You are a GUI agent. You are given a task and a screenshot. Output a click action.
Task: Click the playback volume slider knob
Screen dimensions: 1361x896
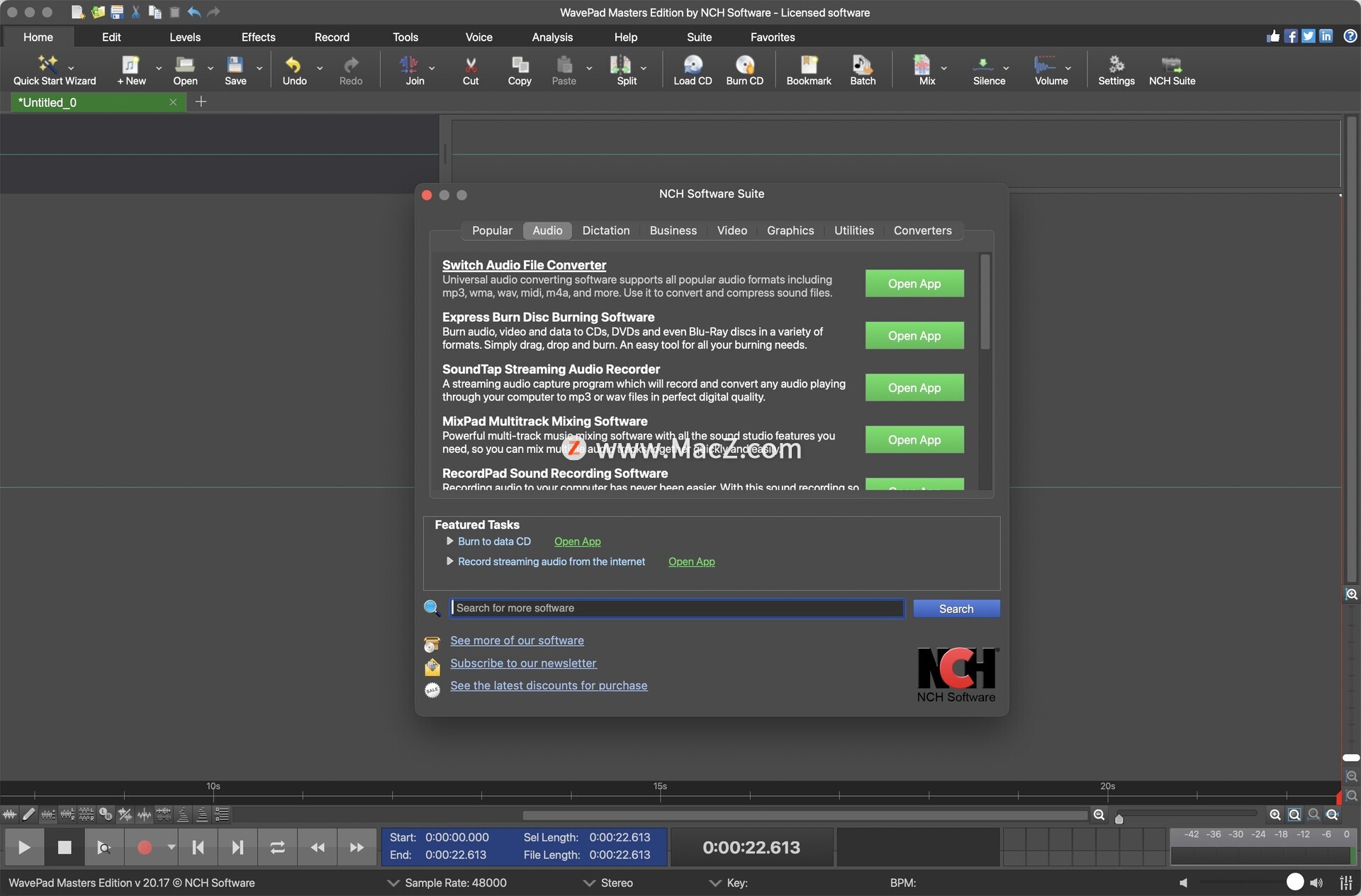[1294, 882]
